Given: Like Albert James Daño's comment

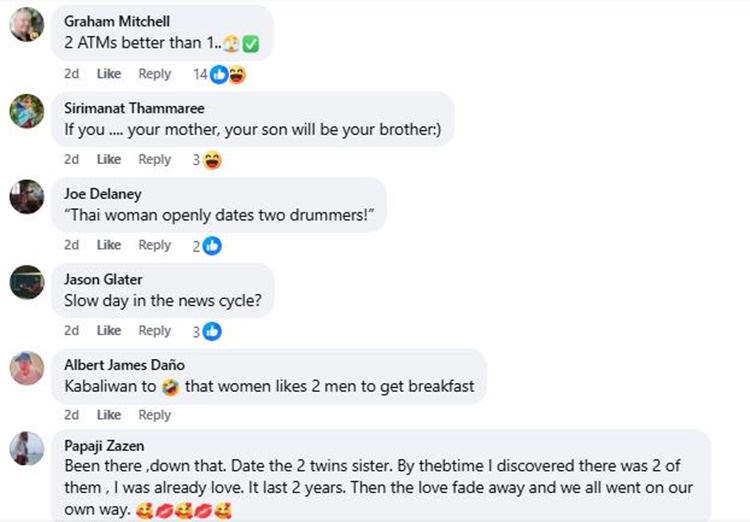Looking at the screenshot, I should click(109, 415).
